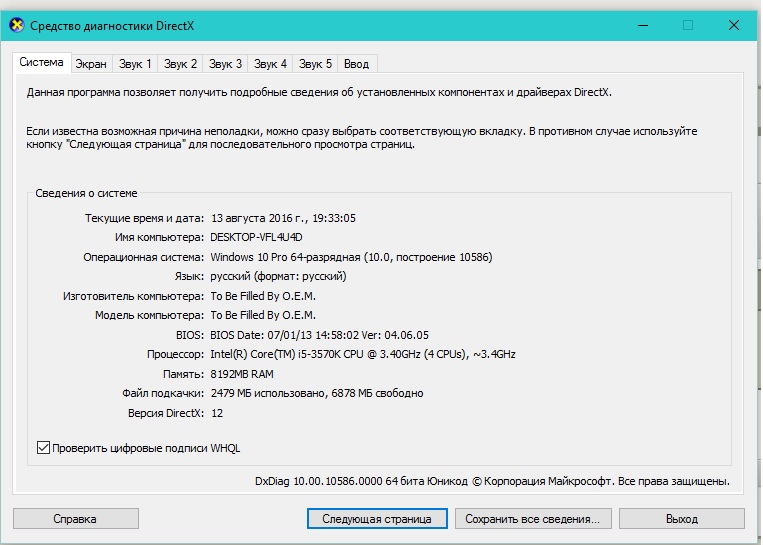Click DirectX version value 12
The height and width of the screenshot is (545, 763).
pyautogui.click(x=217, y=413)
